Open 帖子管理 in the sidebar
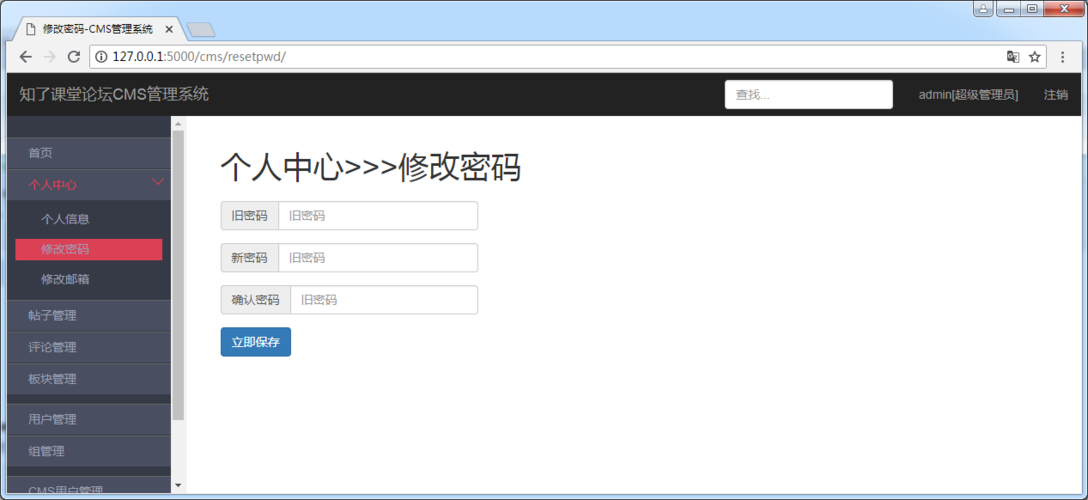The height and width of the screenshot is (500, 1088). pos(89,316)
